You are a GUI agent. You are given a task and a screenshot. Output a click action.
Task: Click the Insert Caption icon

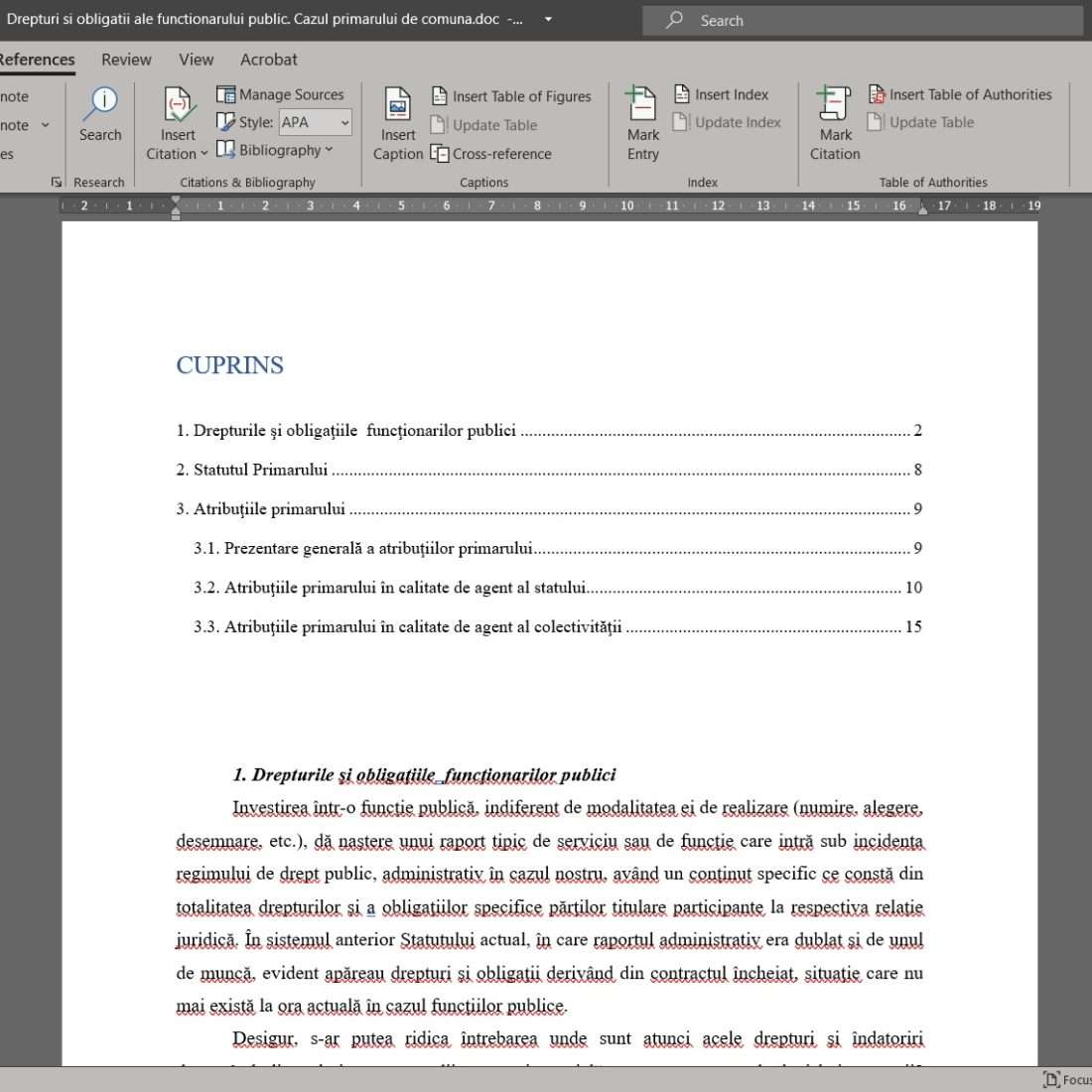pyautogui.click(x=398, y=105)
